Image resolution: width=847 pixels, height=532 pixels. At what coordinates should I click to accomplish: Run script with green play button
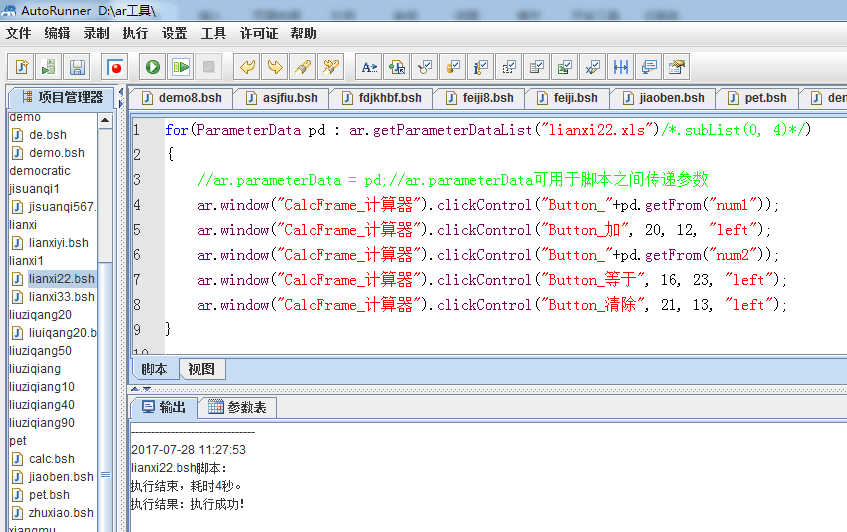(153, 67)
